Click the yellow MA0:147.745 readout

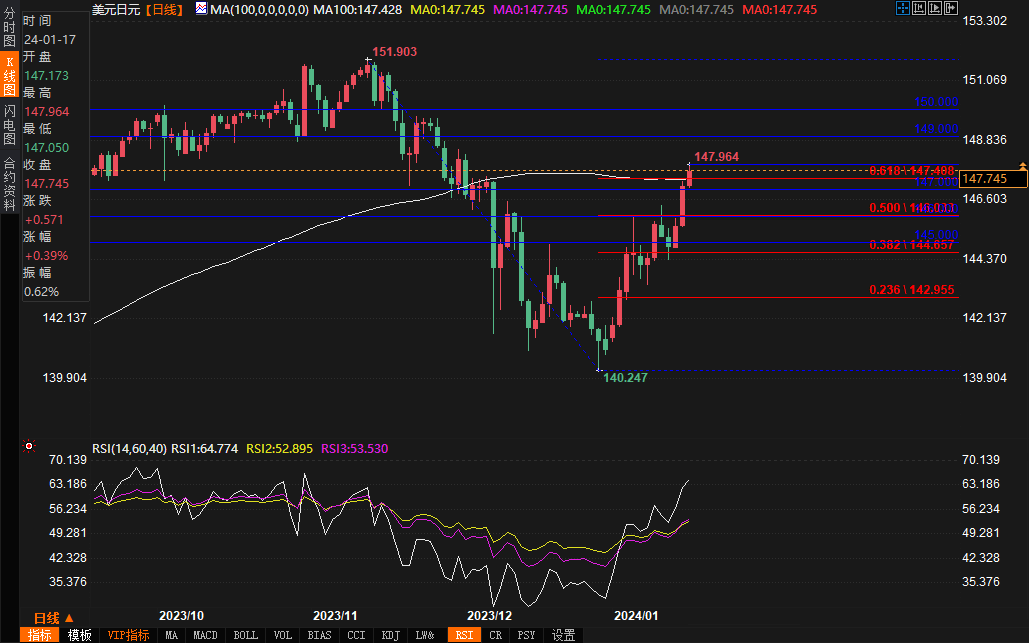pyautogui.click(x=448, y=10)
